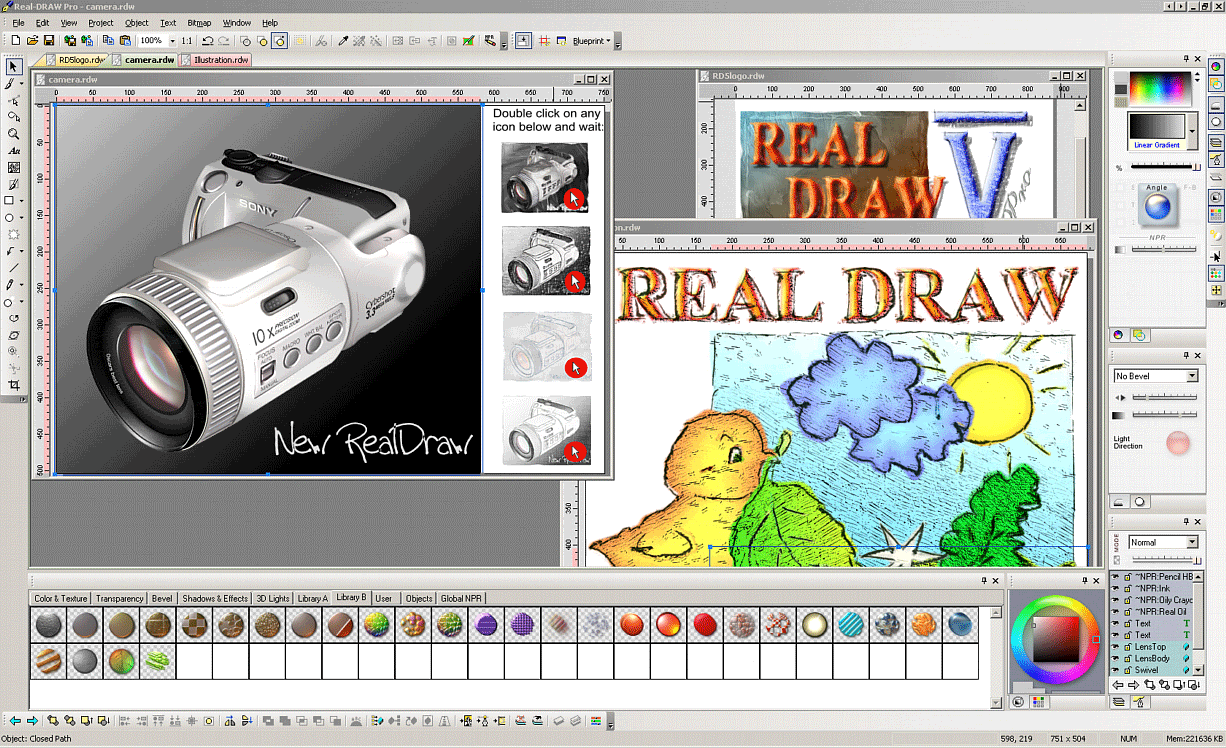The width and height of the screenshot is (1226, 748).
Task: Select the purple texture swatch in Library B
Action: pyautogui.click(x=485, y=624)
